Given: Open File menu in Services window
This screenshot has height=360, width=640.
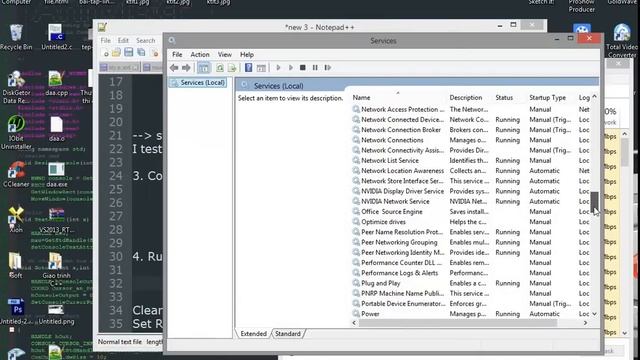Looking at the screenshot, I should pyautogui.click(x=177, y=55).
